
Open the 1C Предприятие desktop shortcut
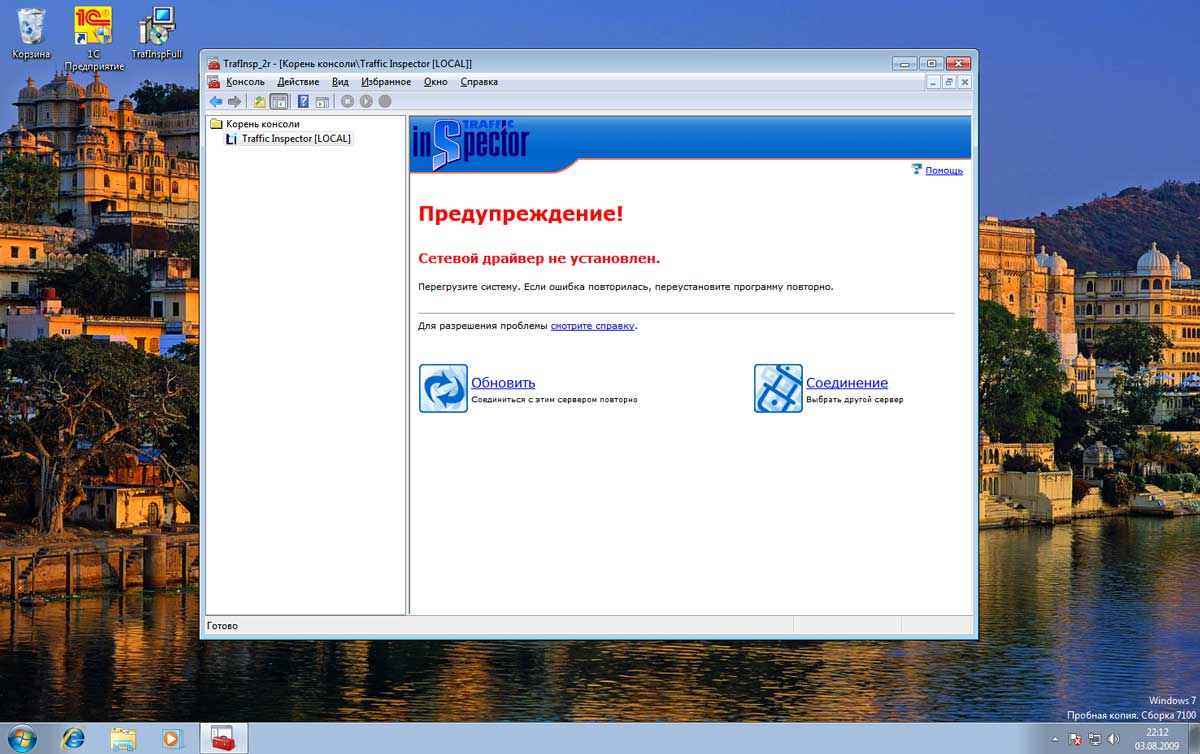[x=93, y=40]
